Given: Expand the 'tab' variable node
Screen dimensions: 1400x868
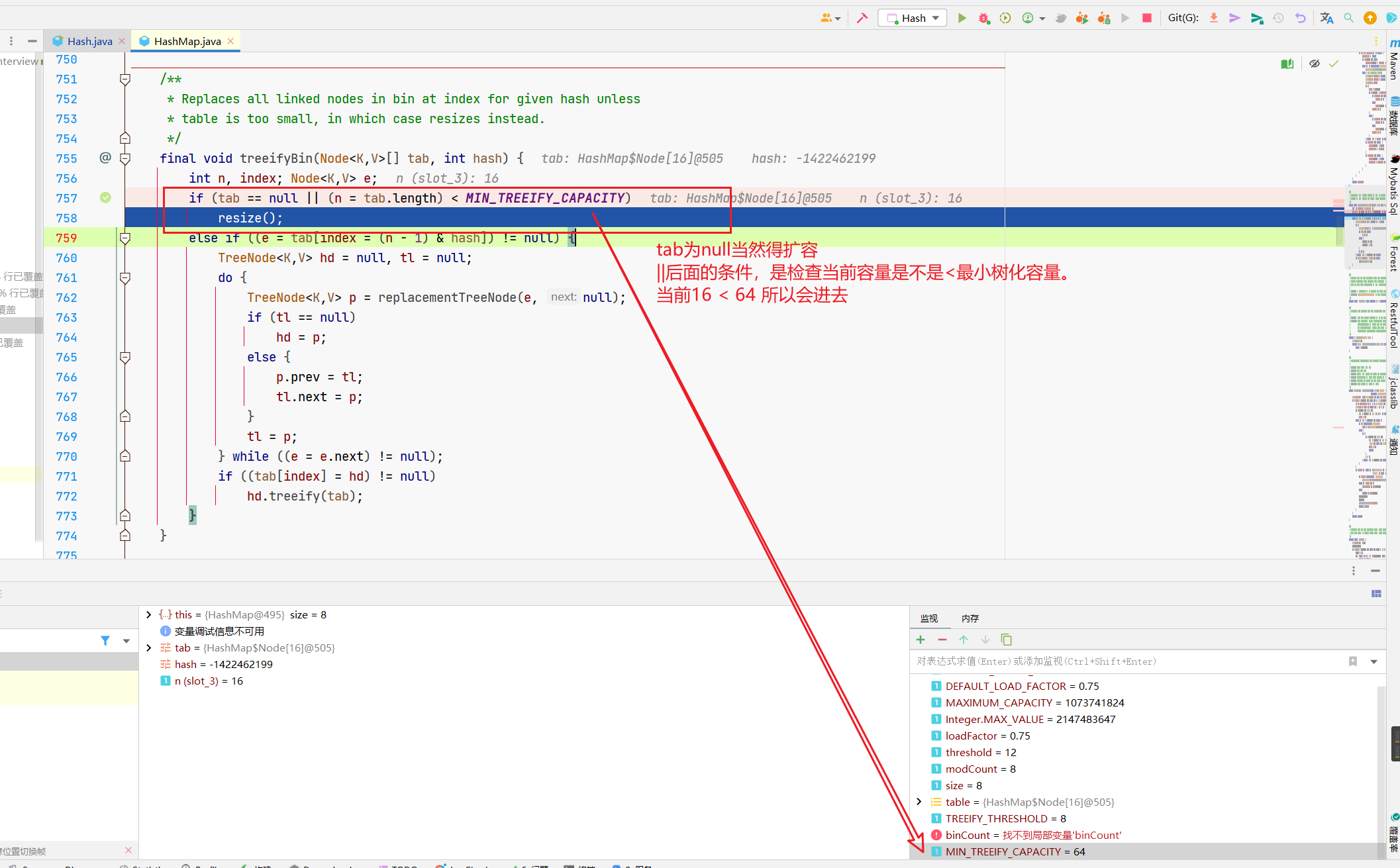Looking at the screenshot, I should pyautogui.click(x=149, y=648).
